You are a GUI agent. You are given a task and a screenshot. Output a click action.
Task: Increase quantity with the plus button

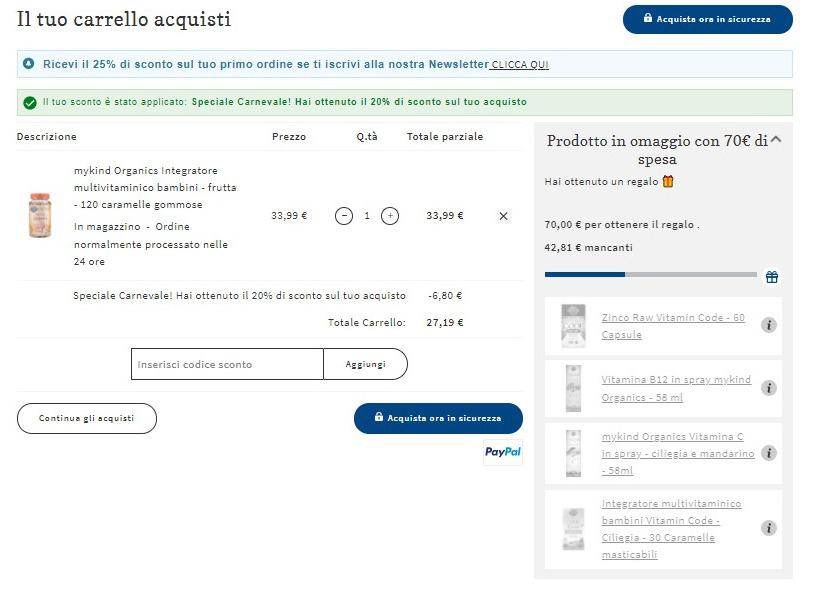(390, 216)
